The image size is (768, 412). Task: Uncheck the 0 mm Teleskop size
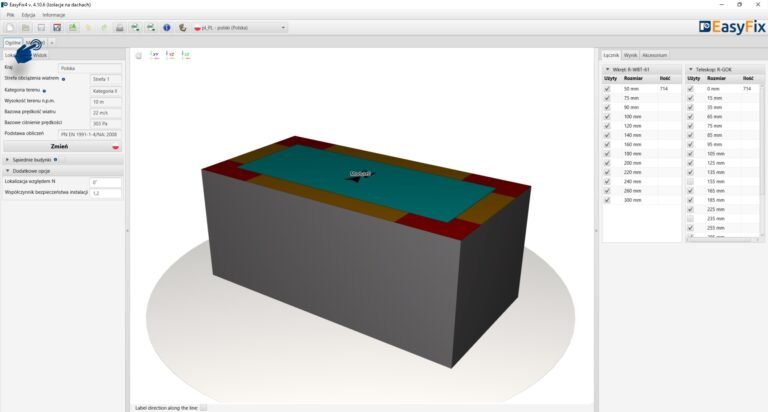[691, 89]
